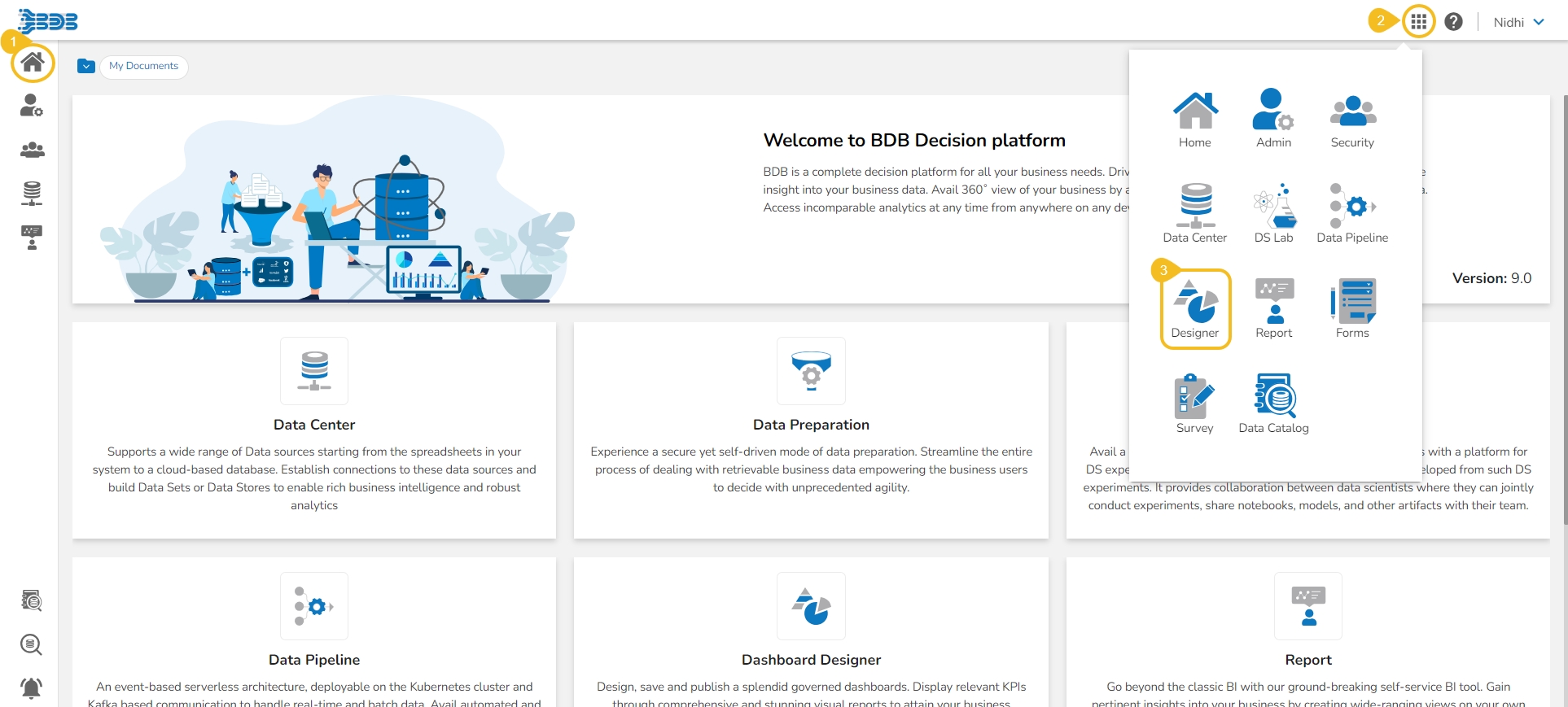Expand the blue folder dropdown arrow

pyautogui.click(x=86, y=66)
